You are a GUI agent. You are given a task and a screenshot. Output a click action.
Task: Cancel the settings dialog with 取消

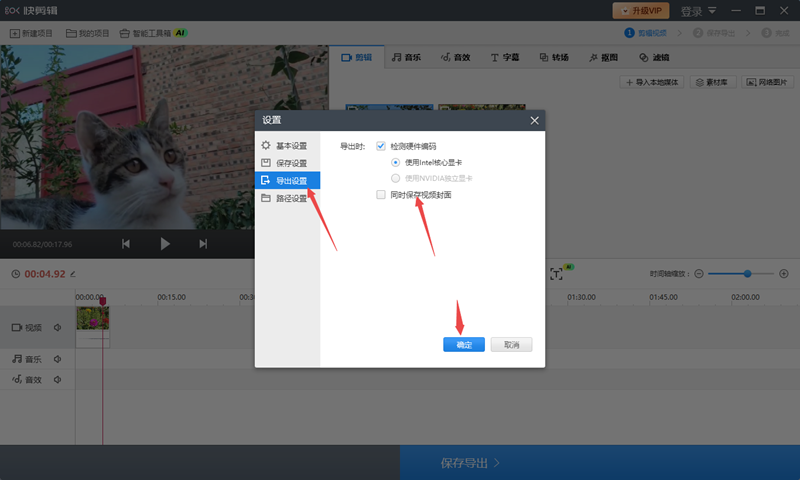point(511,345)
